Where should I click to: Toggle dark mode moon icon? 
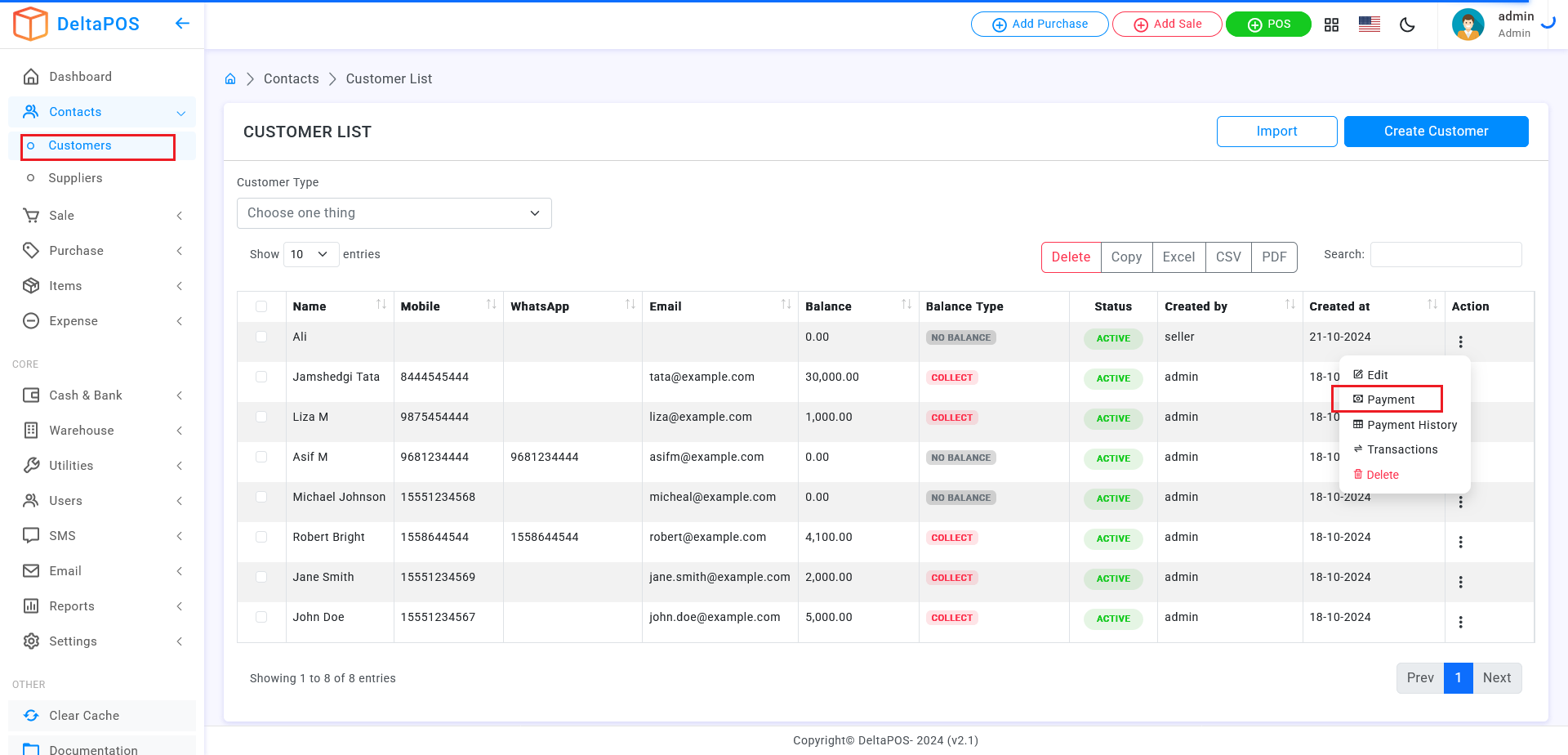1407,25
